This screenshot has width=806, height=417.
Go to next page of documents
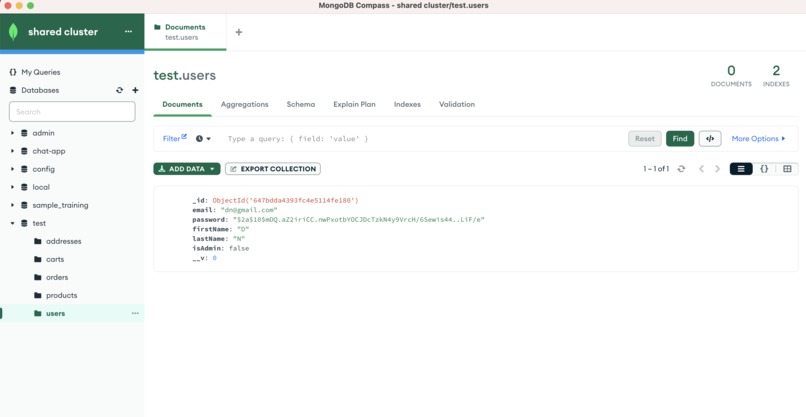pyautogui.click(x=718, y=169)
